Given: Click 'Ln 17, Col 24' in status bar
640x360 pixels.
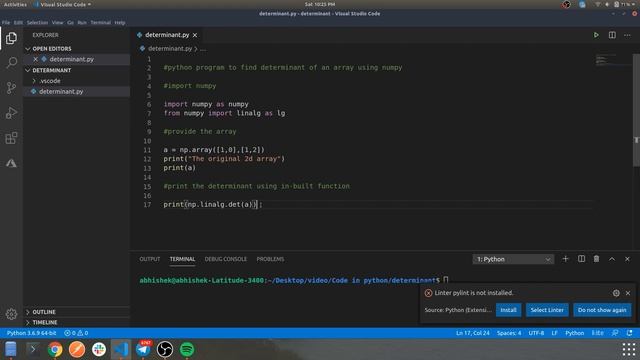Looking at the screenshot, I should pyautogui.click(x=473, y=333).
